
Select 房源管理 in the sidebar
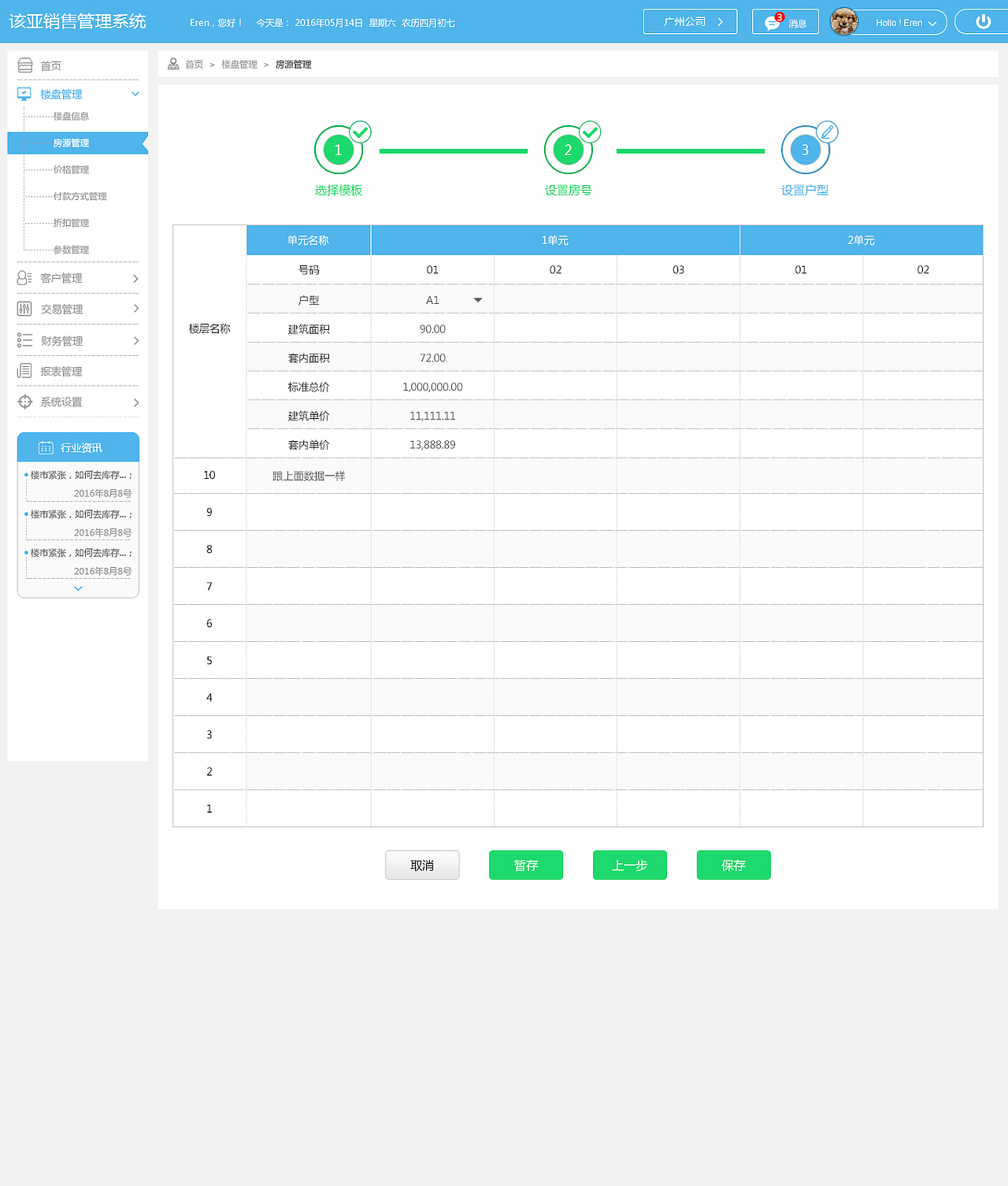77,143
